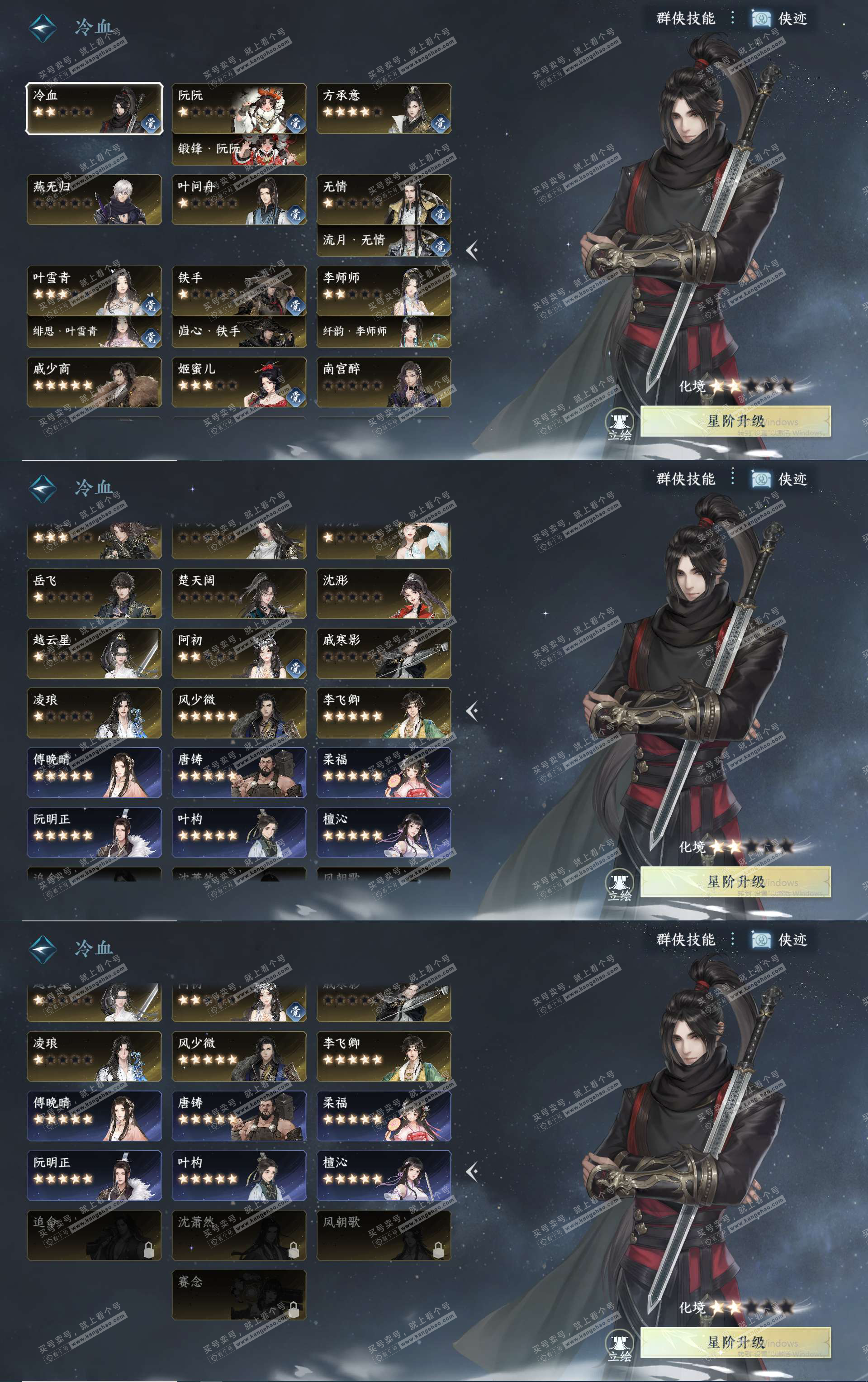Screen dimensions: 868x1382
Task: Click the lock icon on 赛念 card
Action: [x=293, y=1309]
